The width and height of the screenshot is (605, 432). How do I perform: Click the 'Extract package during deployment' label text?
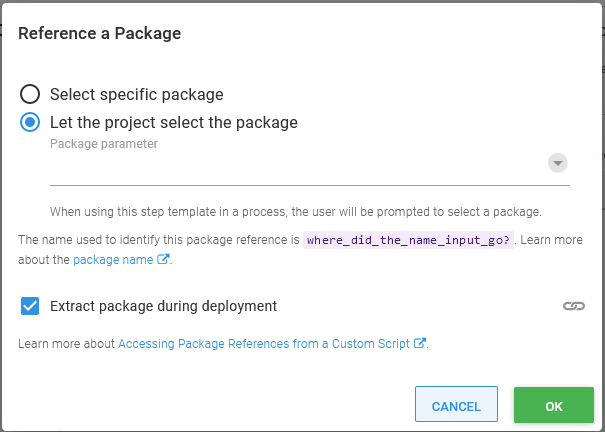163,306
